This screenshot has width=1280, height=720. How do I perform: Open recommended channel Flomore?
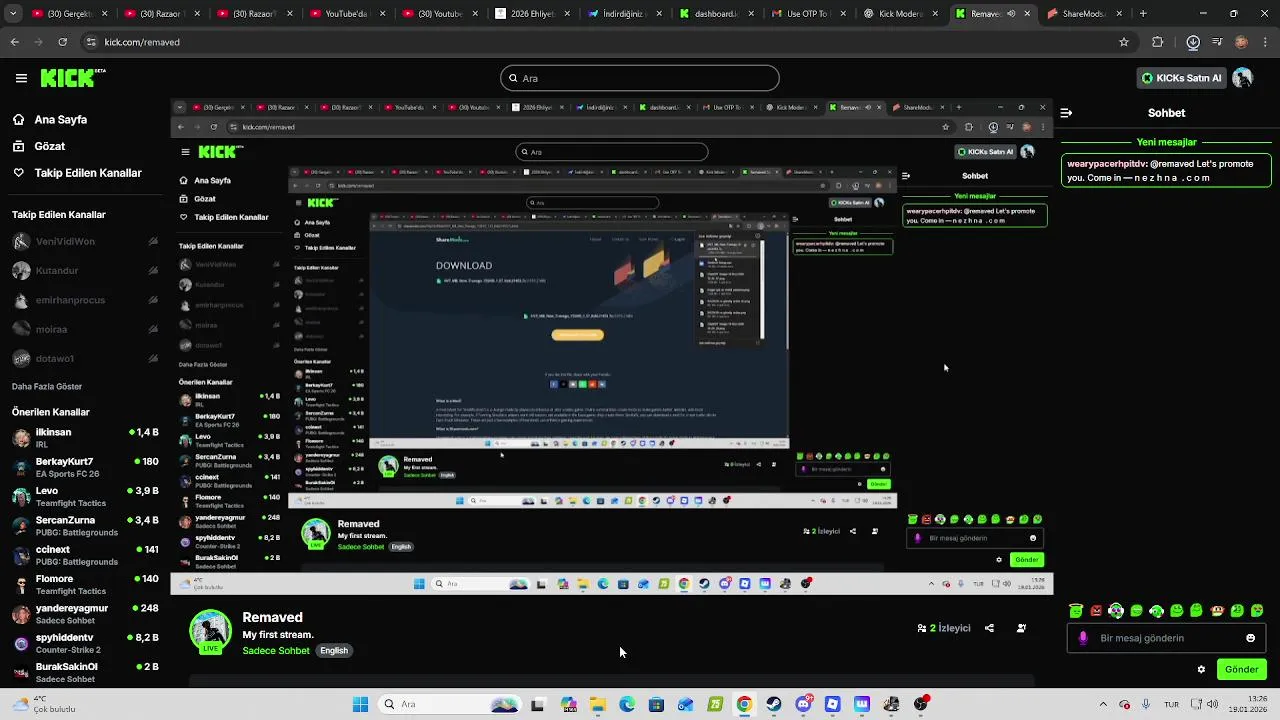[85, 584]
